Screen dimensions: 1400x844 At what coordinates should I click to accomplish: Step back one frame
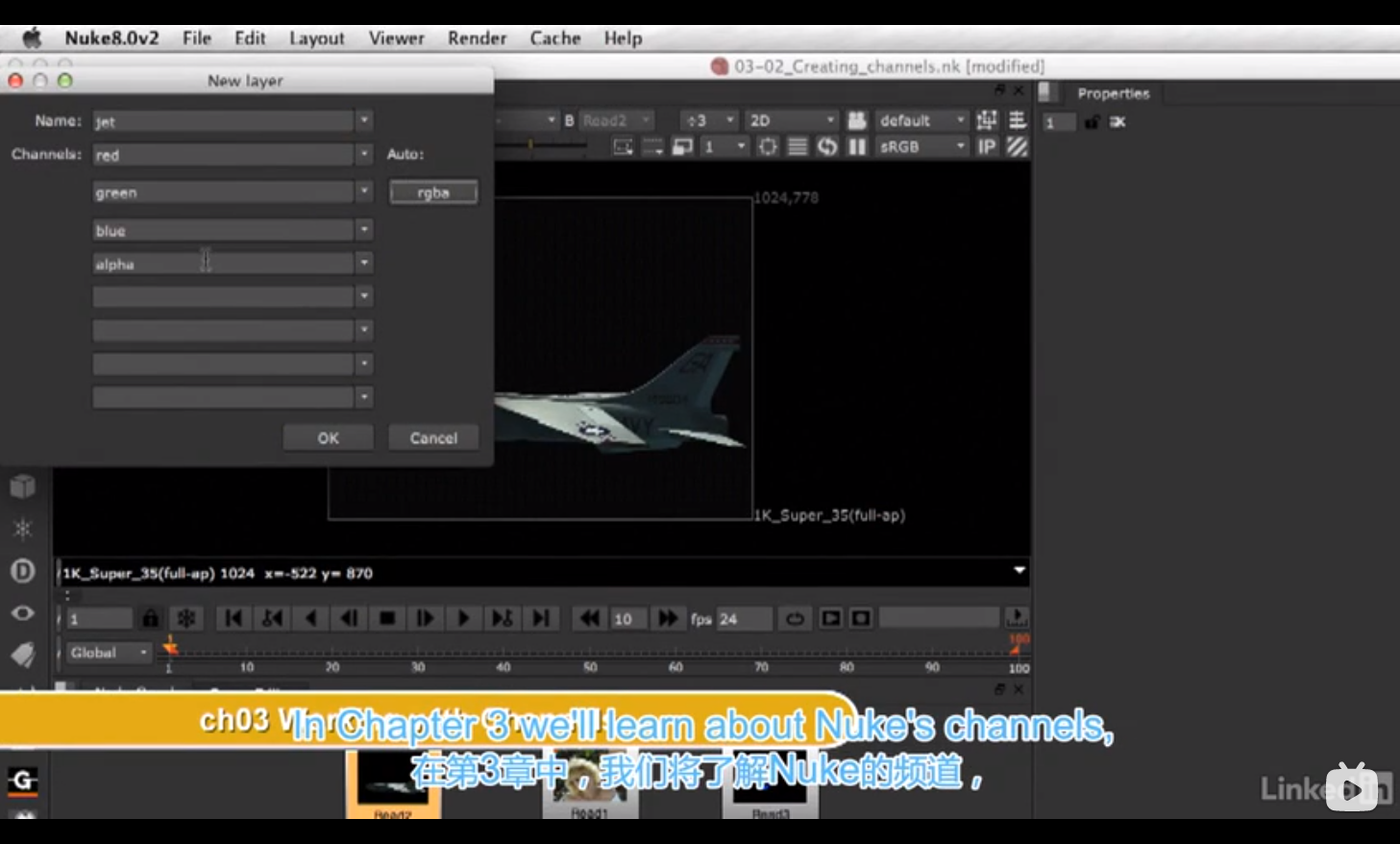click(349, 618)
